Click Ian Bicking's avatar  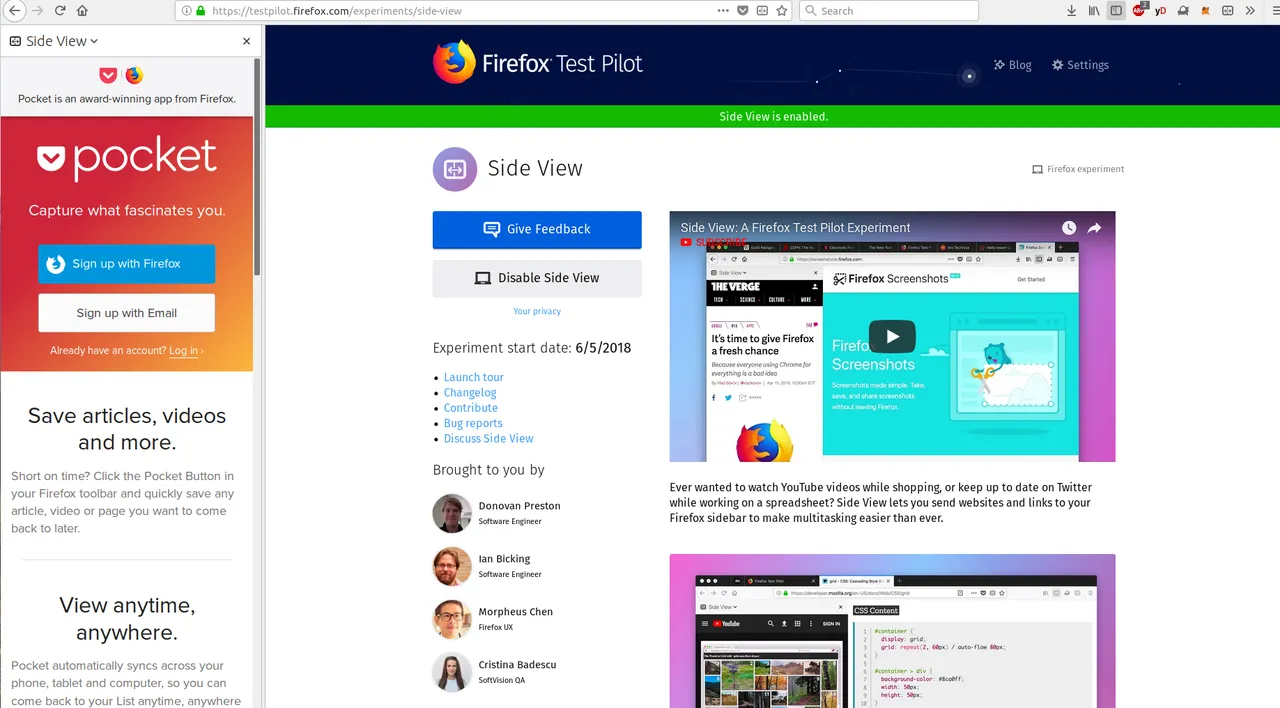pos(452,566)
